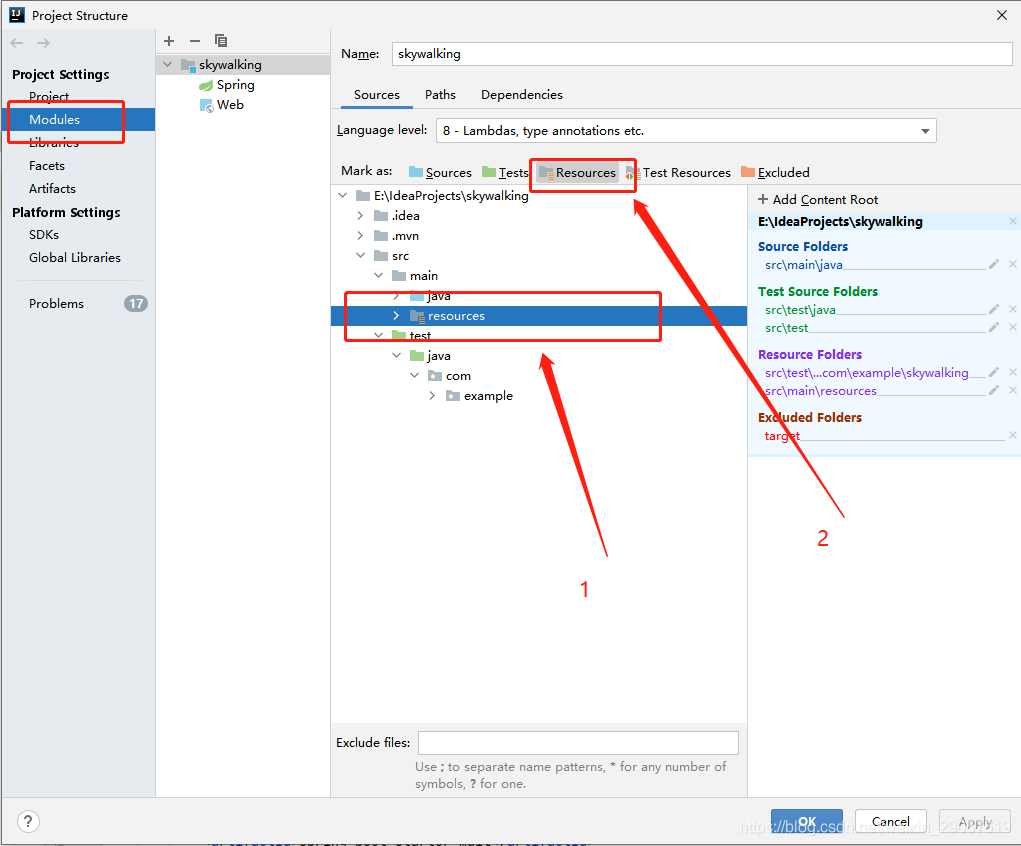
Task: Select the main folder row
Action: click(538, 275)
